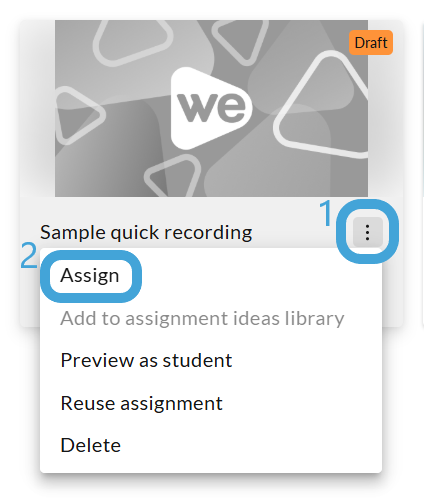424x499 pixels.
Task: Click the gray assignment thumbnail image
Action: point(211,108)
